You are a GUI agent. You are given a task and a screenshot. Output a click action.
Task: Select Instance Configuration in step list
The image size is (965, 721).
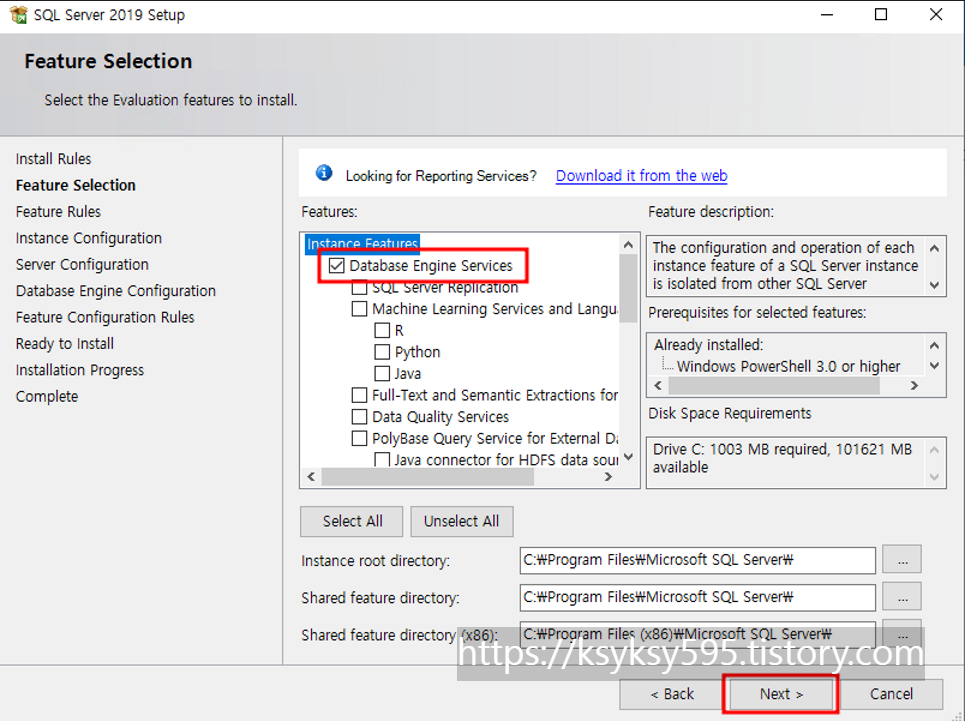point(89,238)
